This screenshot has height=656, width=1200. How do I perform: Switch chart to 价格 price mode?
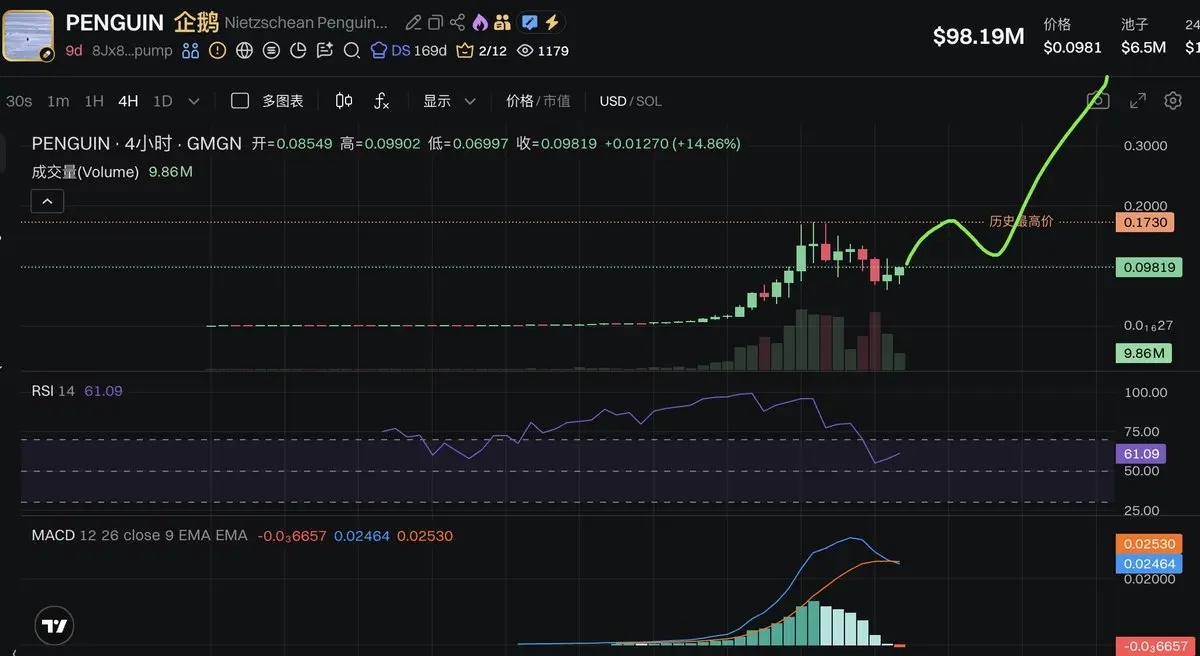pos(520,101)
